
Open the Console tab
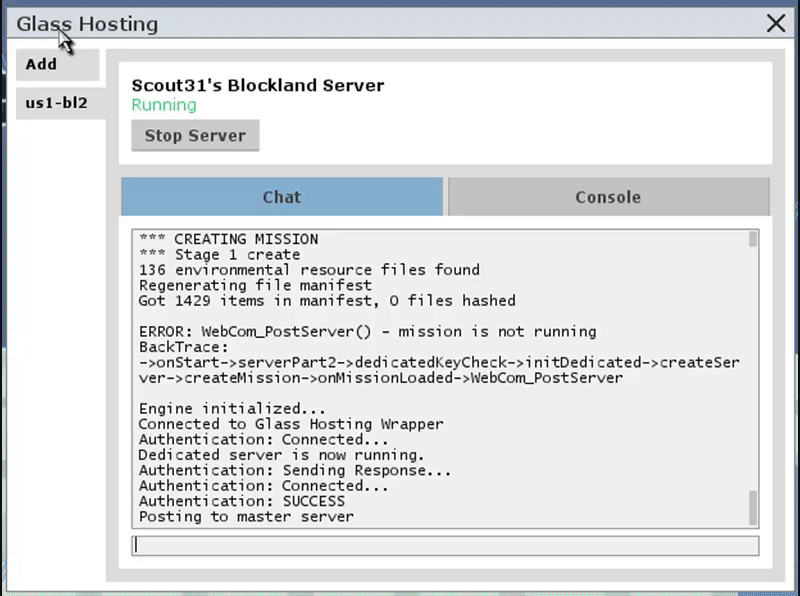[x=608, y=197]
